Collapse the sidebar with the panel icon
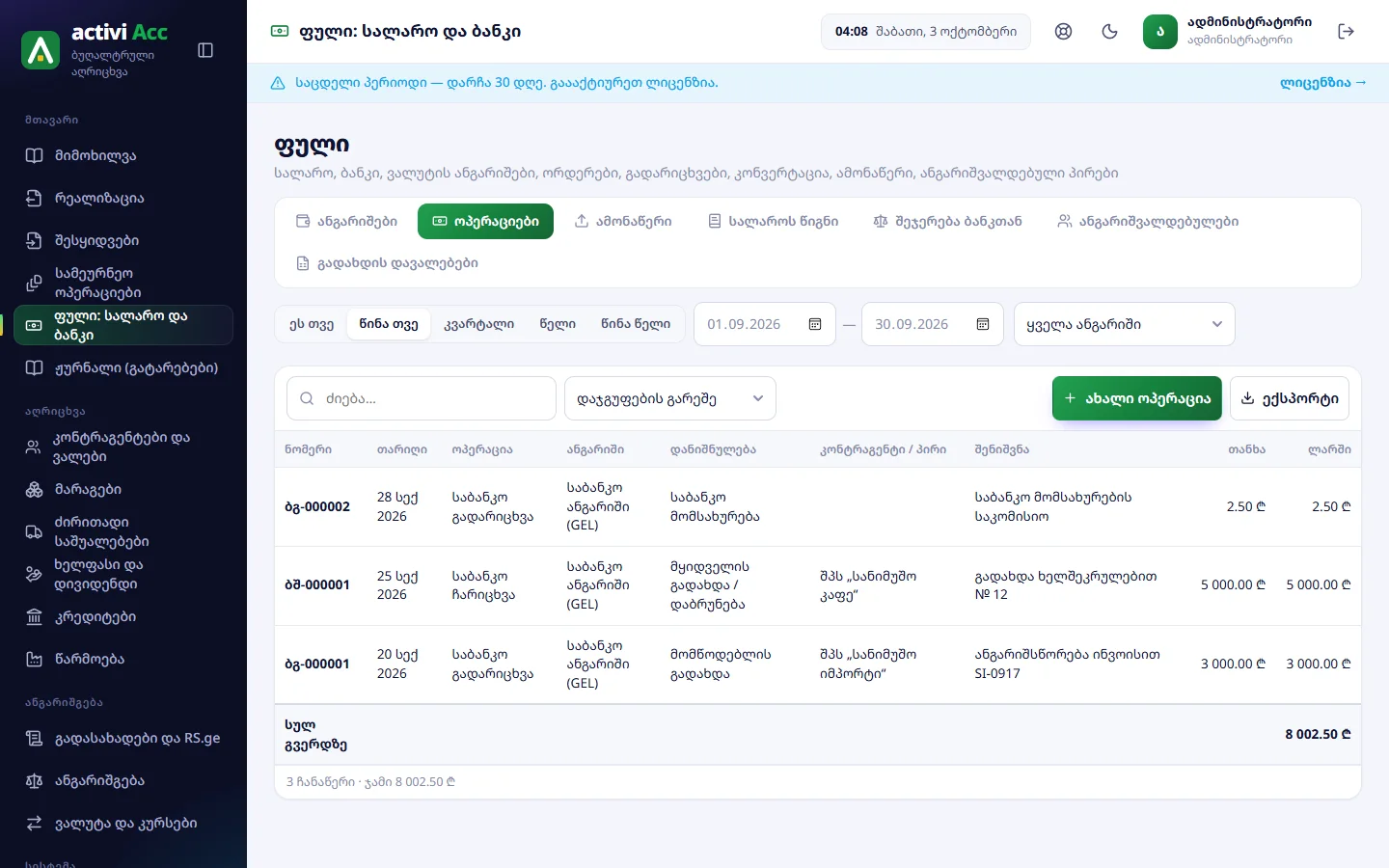This screenshot has width=1389, height=868. pyautogui.click(x=205, y=50)
